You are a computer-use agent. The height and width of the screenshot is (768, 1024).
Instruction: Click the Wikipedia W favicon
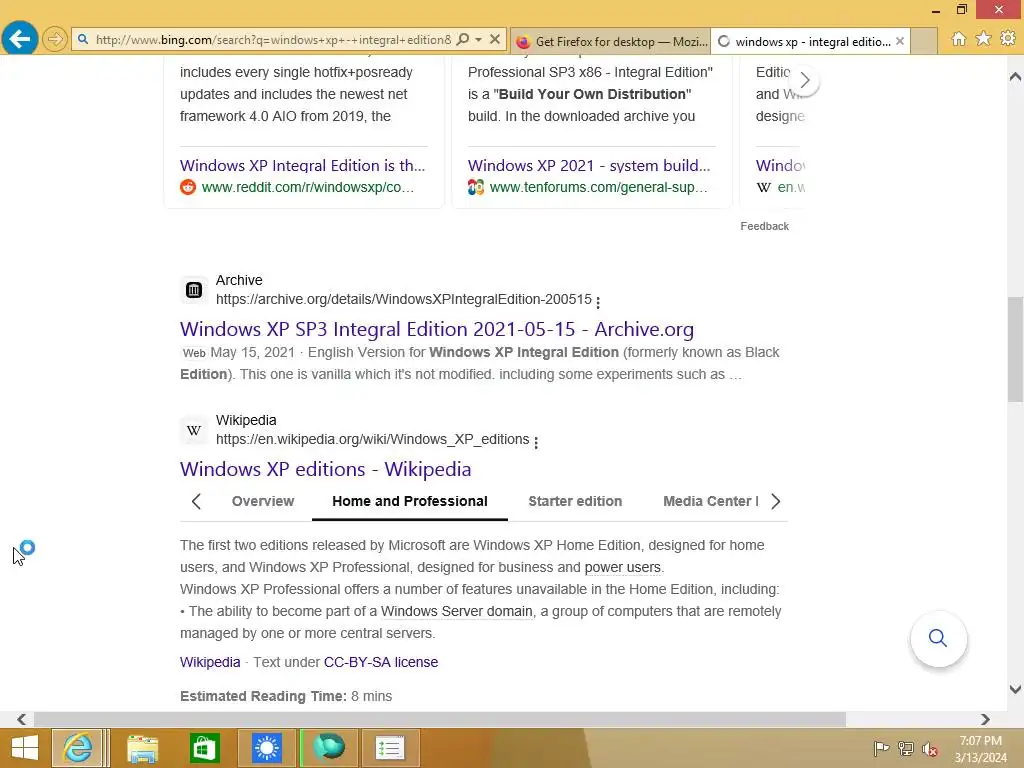click(194, 430)
